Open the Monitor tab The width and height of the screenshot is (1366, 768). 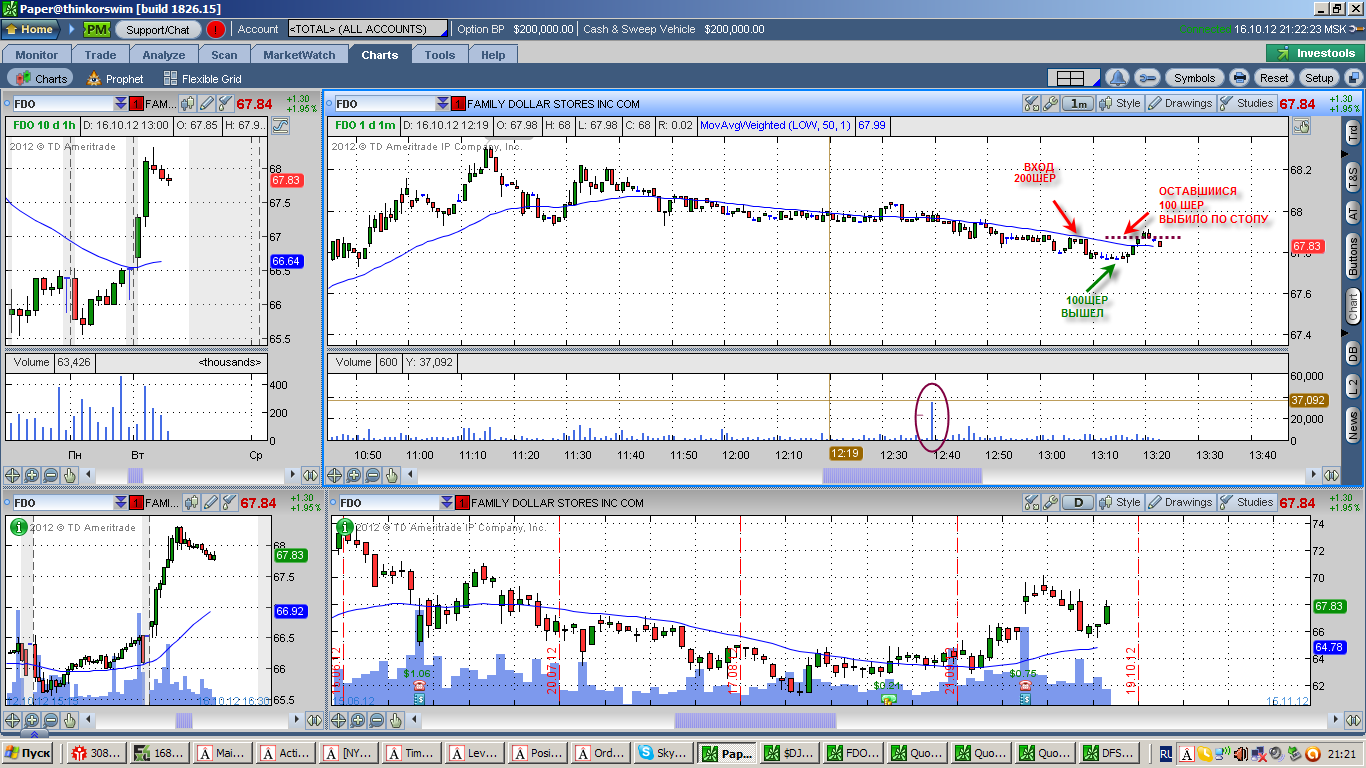pyautogui.click(x=37, y=55)
